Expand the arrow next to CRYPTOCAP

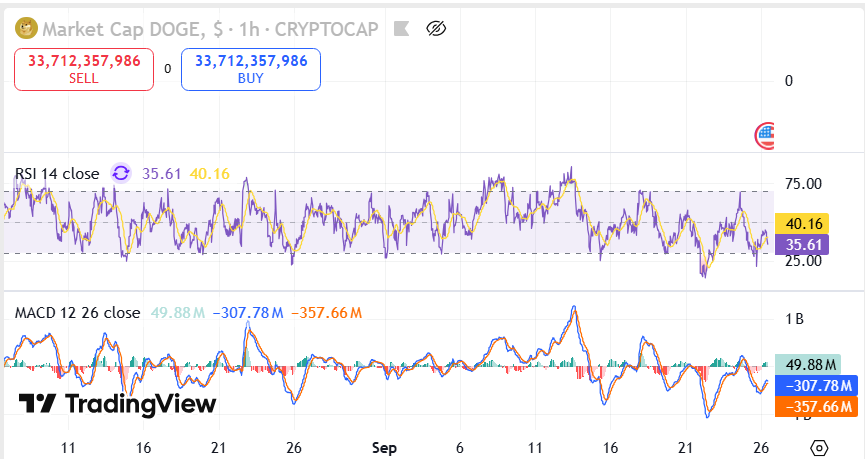tap(400, 29)
